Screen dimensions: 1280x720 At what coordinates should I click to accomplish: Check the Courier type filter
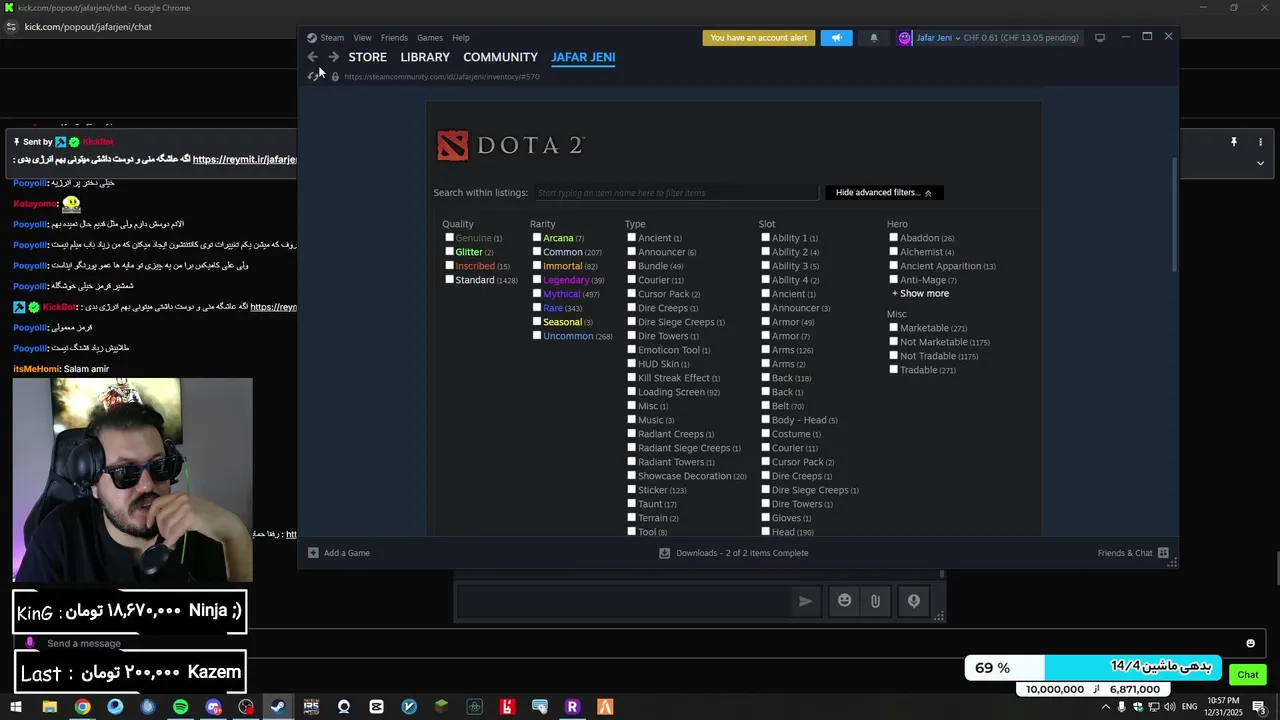pos(632,279)
